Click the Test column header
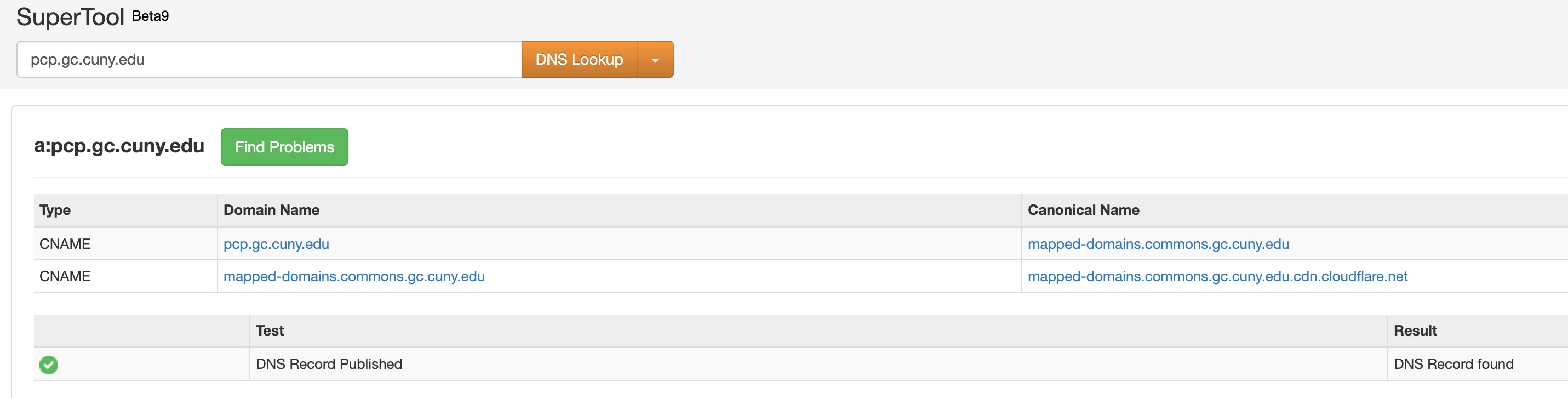The width and height of the screenshot is (1568, 398). click(x=270, y=331)
